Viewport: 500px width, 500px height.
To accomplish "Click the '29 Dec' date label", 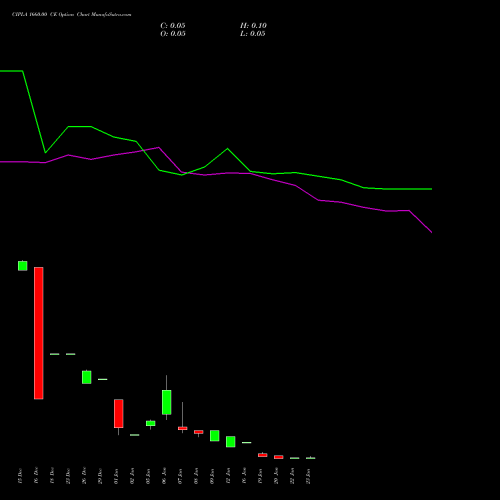I will [100, 476].
